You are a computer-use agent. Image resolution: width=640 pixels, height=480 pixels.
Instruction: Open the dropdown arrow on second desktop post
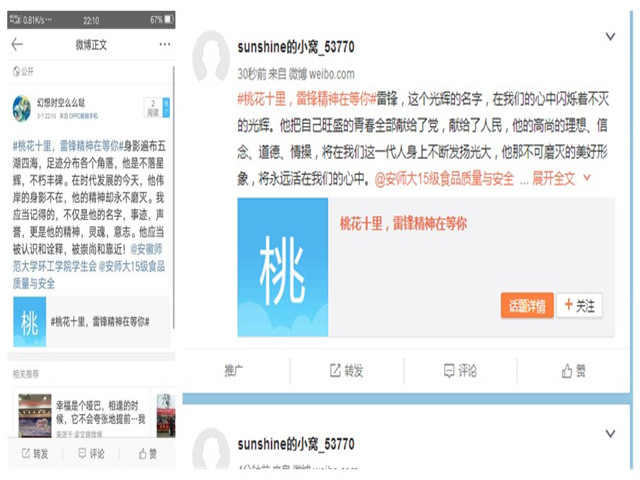tap(610, 434)
